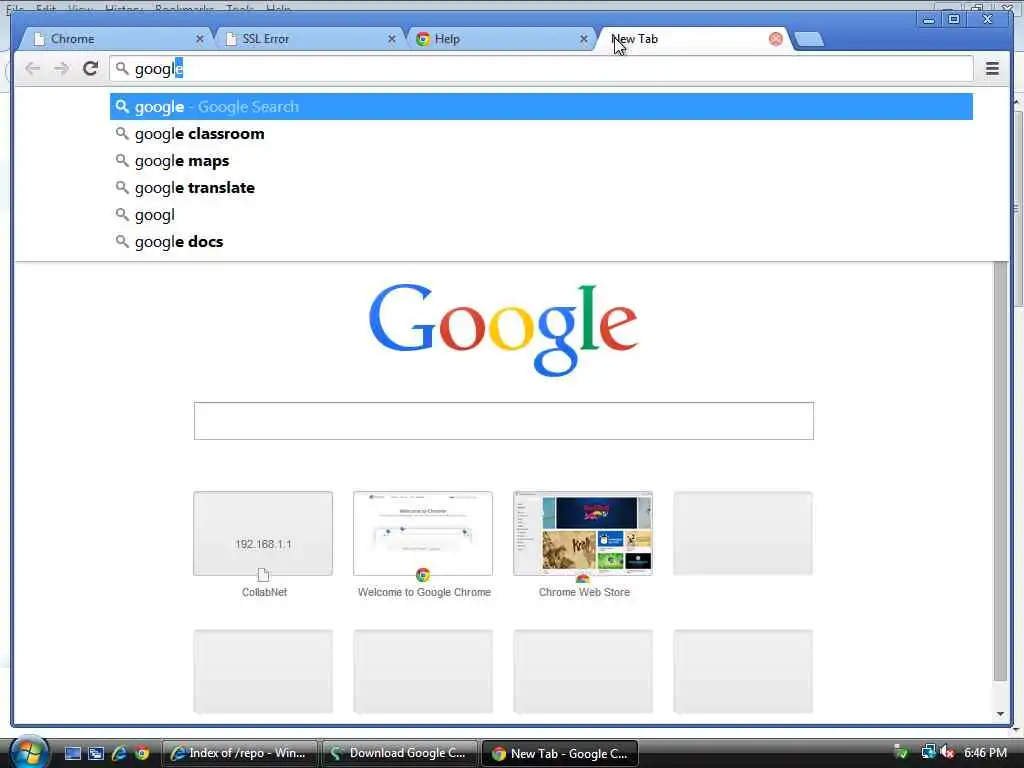Click the CollabNet label link
The image size is (1024, 768).
click(x=264, y=592)
